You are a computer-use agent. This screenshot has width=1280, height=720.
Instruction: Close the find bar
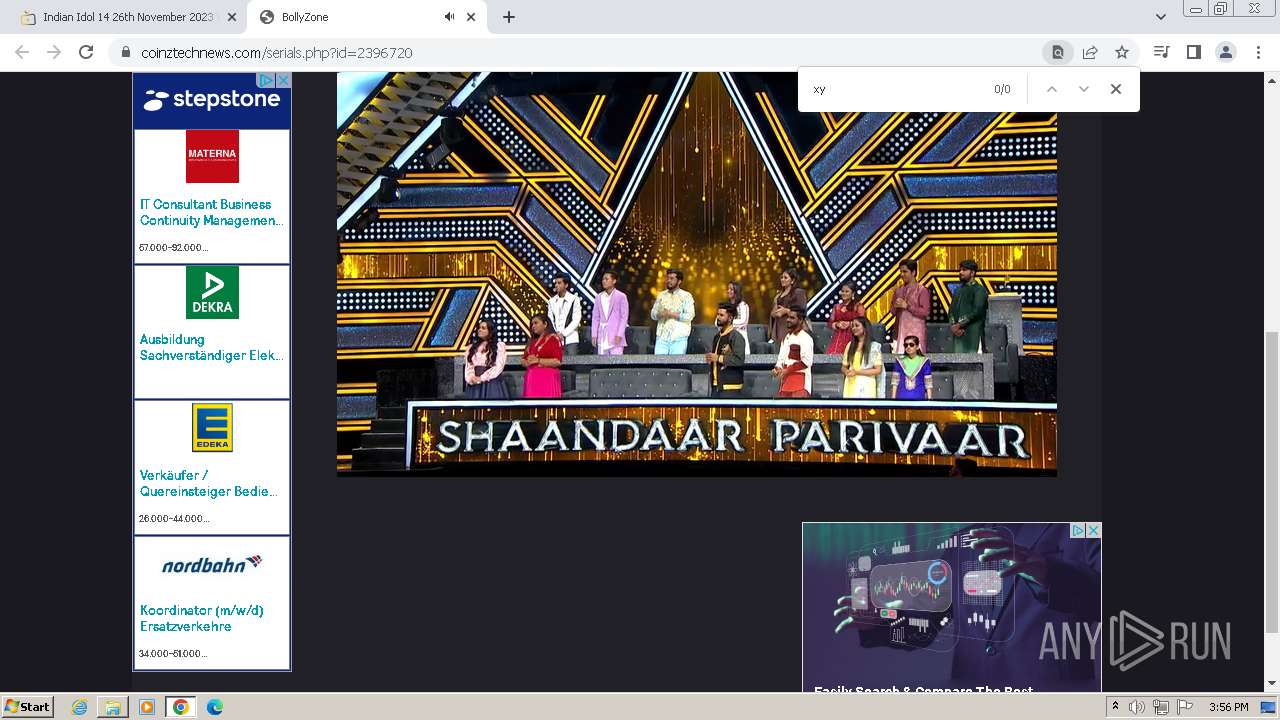(x=1116, y=89)
